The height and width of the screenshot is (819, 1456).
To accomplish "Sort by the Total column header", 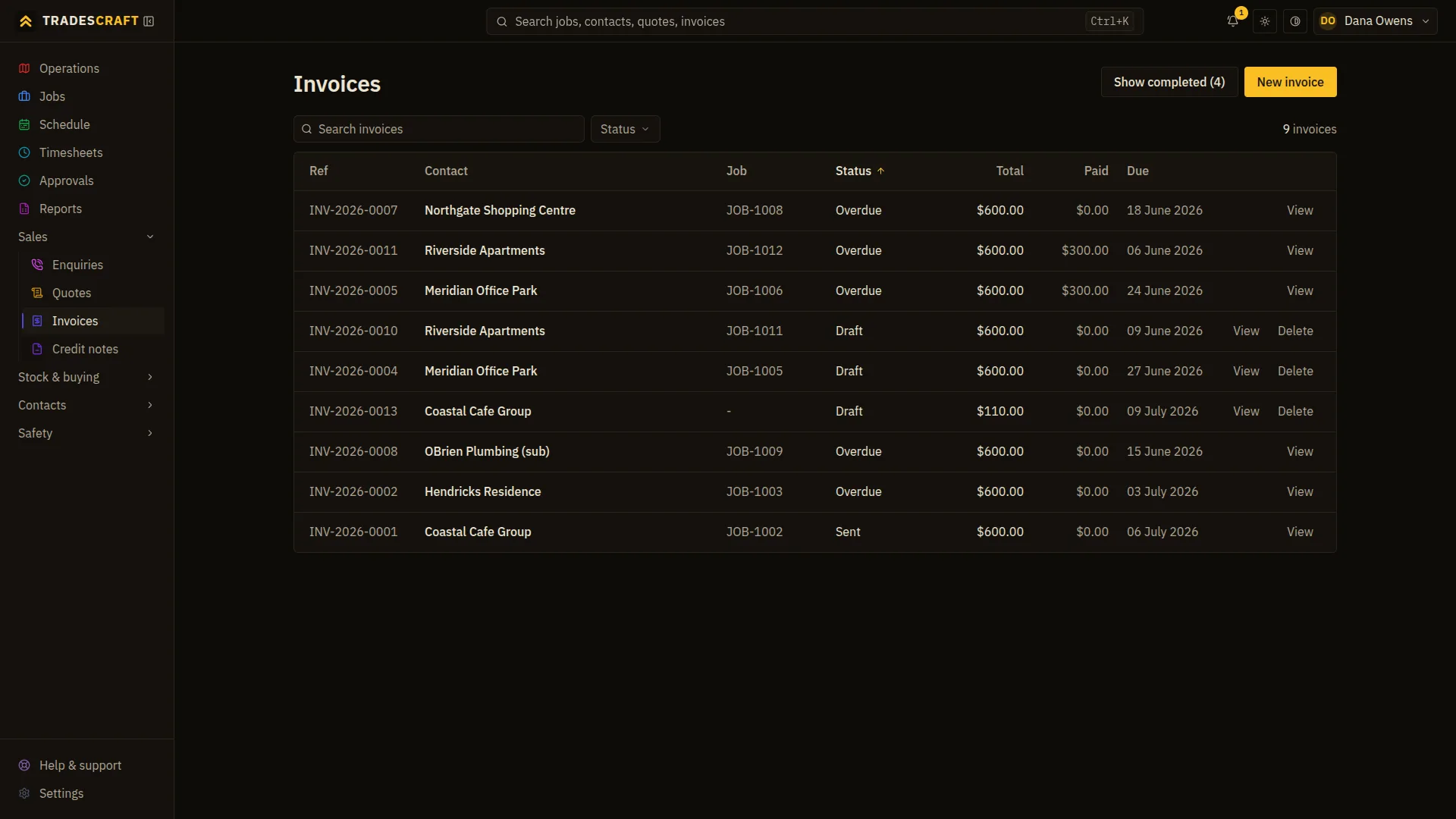I will click(1009, 171).
